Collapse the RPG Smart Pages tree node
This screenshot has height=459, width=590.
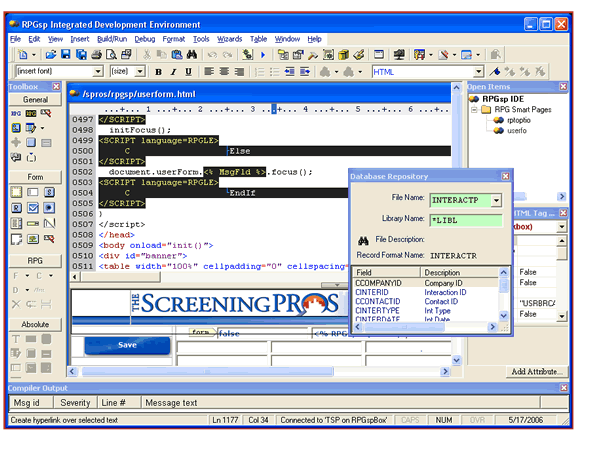pos(474,110)
